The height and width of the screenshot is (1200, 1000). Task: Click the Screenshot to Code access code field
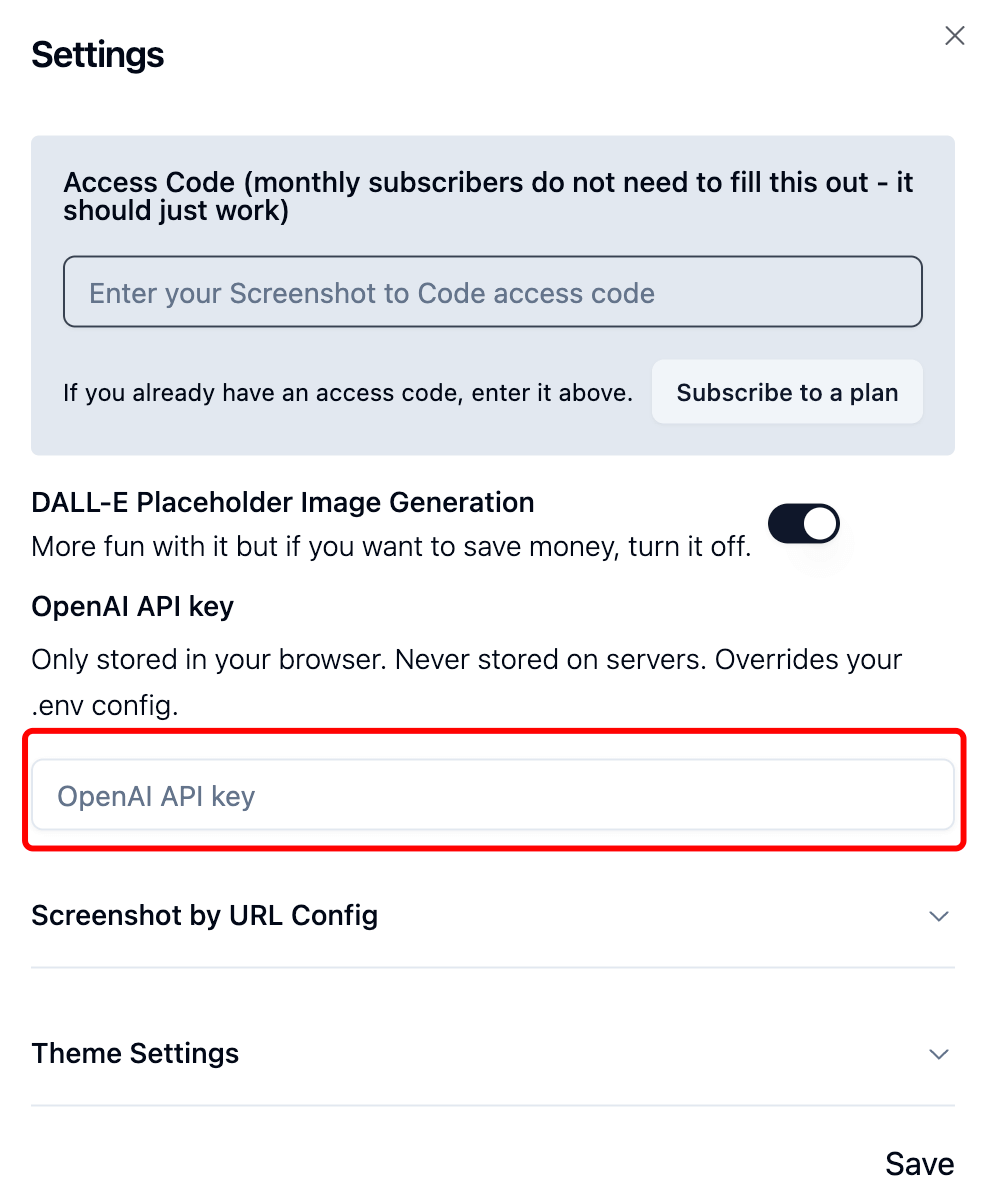(492, 293)
